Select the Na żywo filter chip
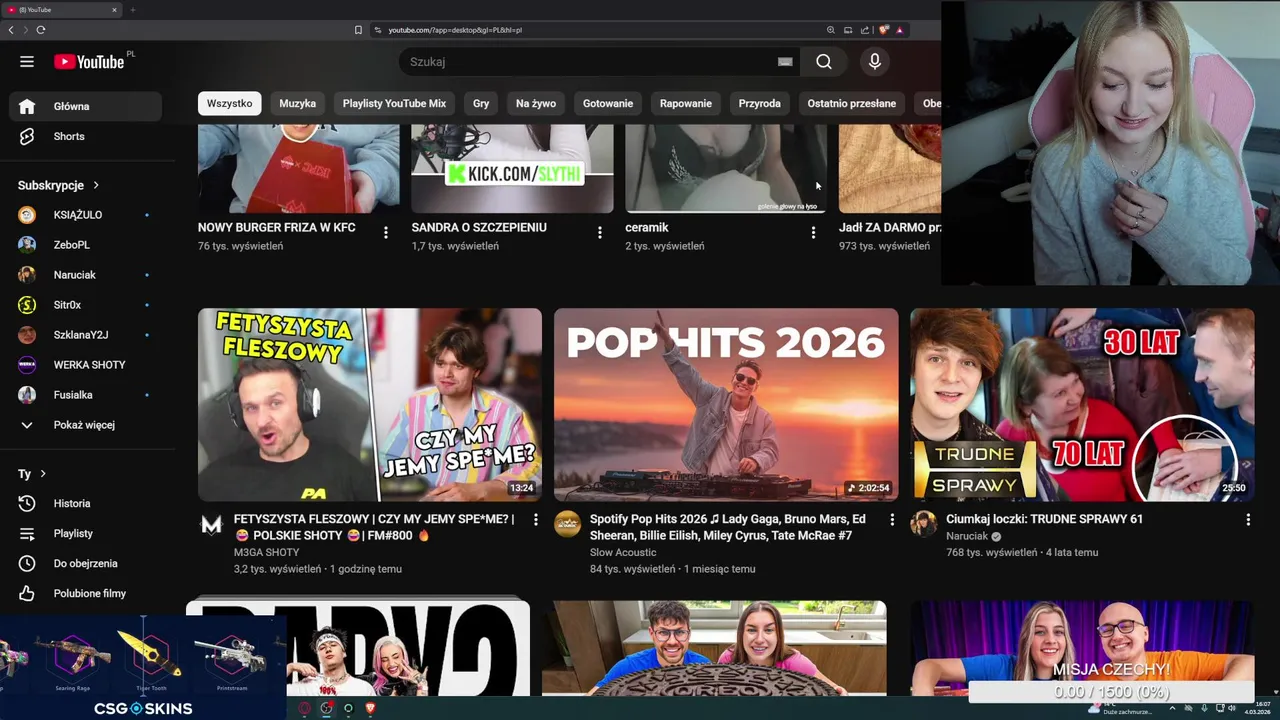The image size is (1280, 720). point(536,103)
